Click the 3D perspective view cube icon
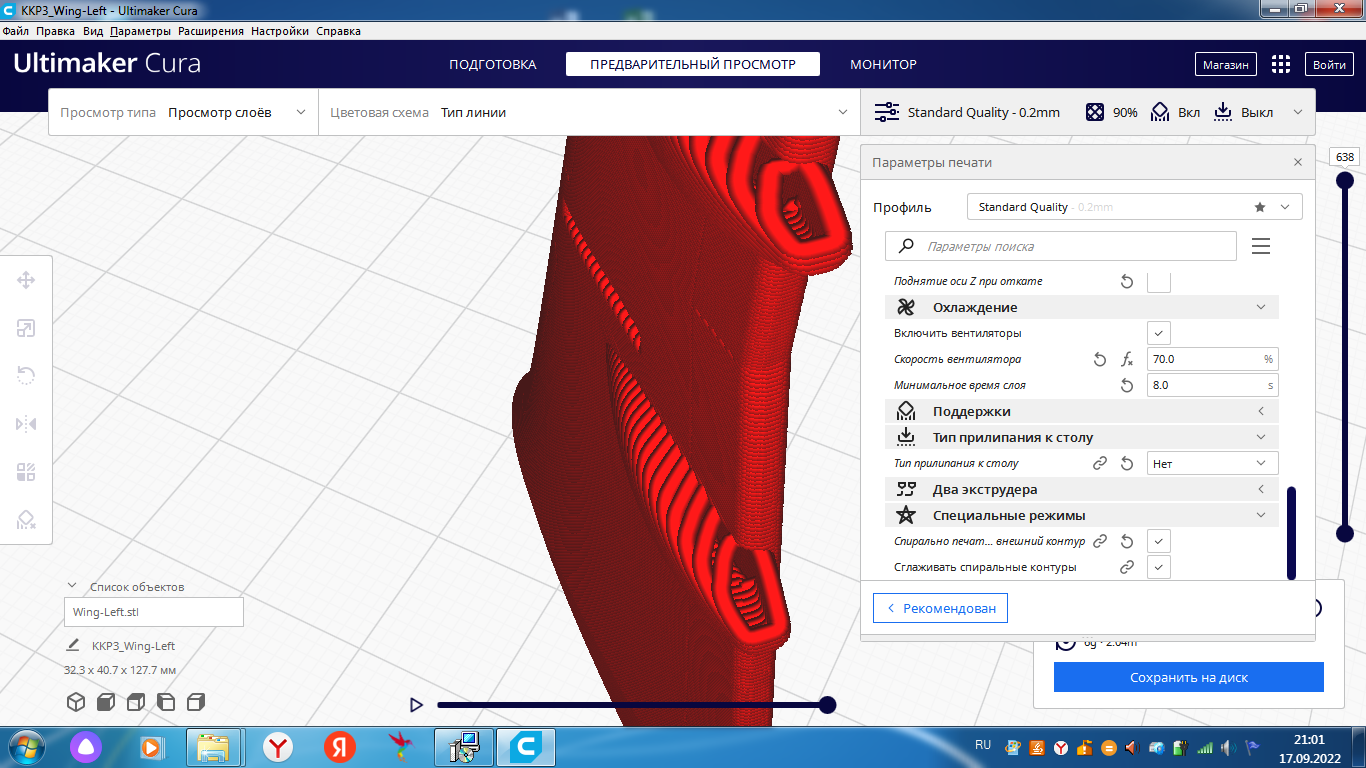Screen dimensions: 1366x768 pyautogui.click(x=76, y=702)
